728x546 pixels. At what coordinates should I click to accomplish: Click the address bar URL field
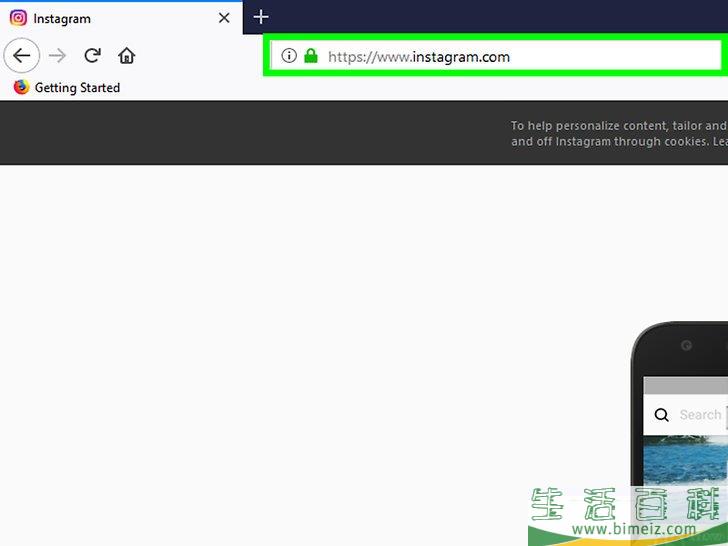pos(496,56)
